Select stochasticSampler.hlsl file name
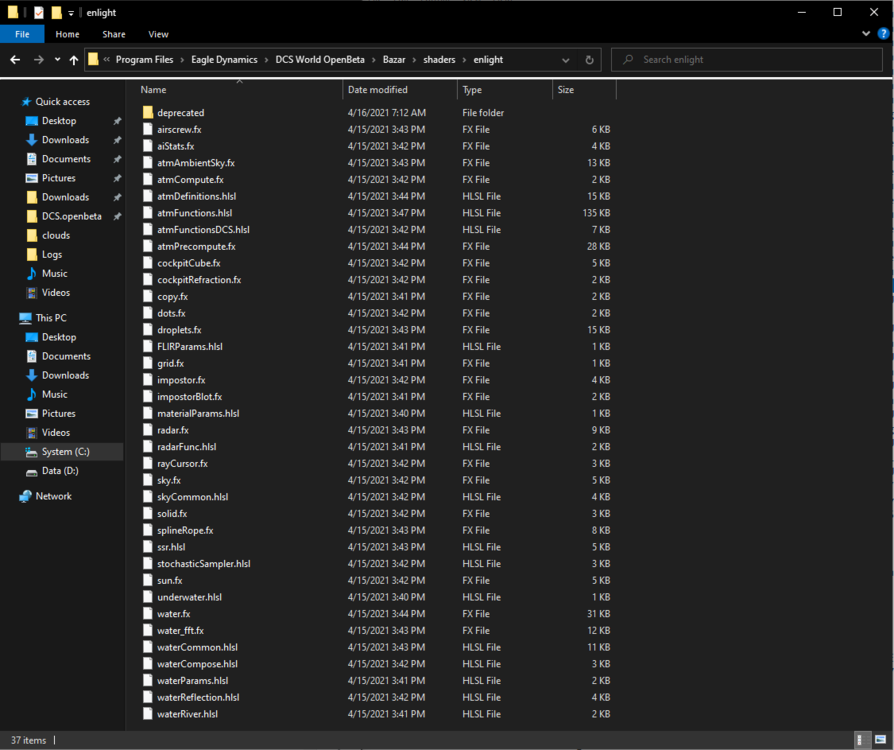The image size is (894, 750). point(204,563)
